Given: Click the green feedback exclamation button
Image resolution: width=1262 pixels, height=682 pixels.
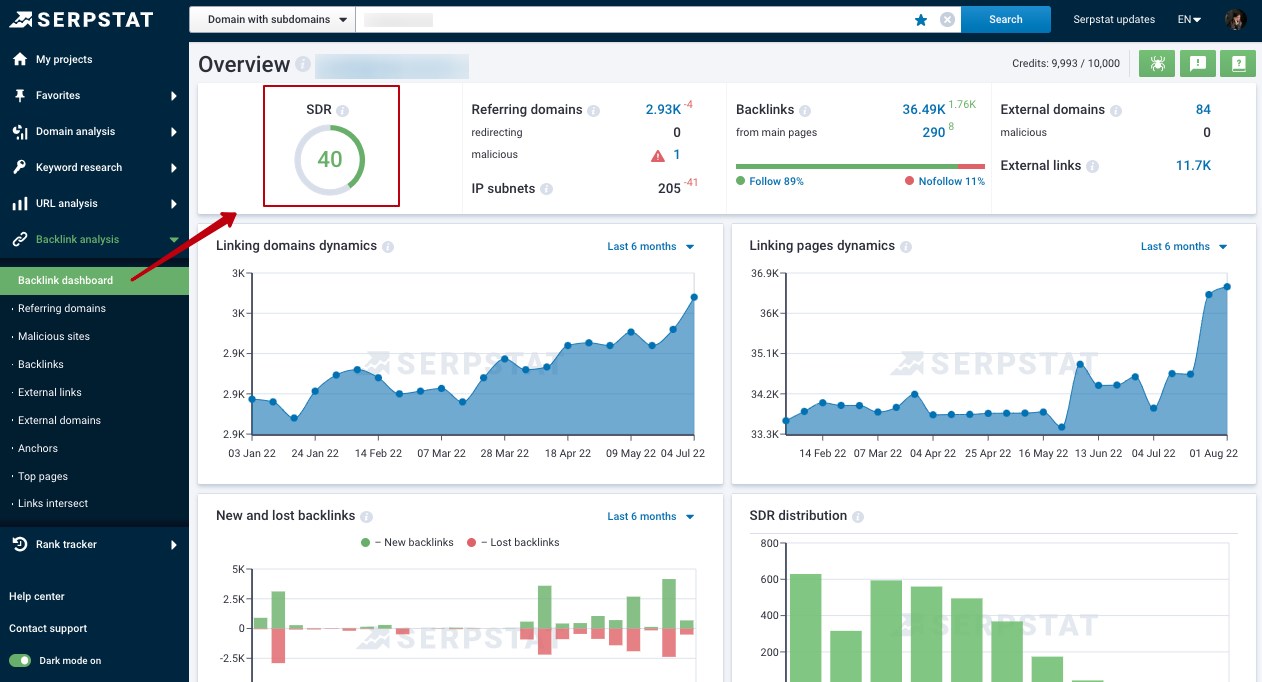Looking at the screenshot, I should (x=1197, y=63).
